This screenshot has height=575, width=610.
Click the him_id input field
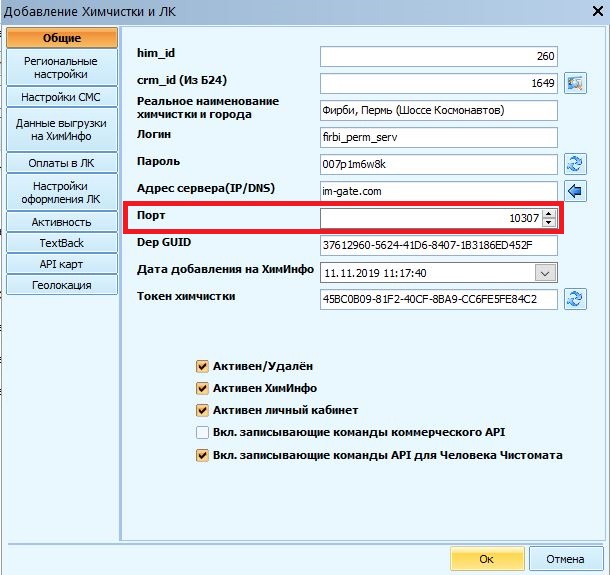439,56
